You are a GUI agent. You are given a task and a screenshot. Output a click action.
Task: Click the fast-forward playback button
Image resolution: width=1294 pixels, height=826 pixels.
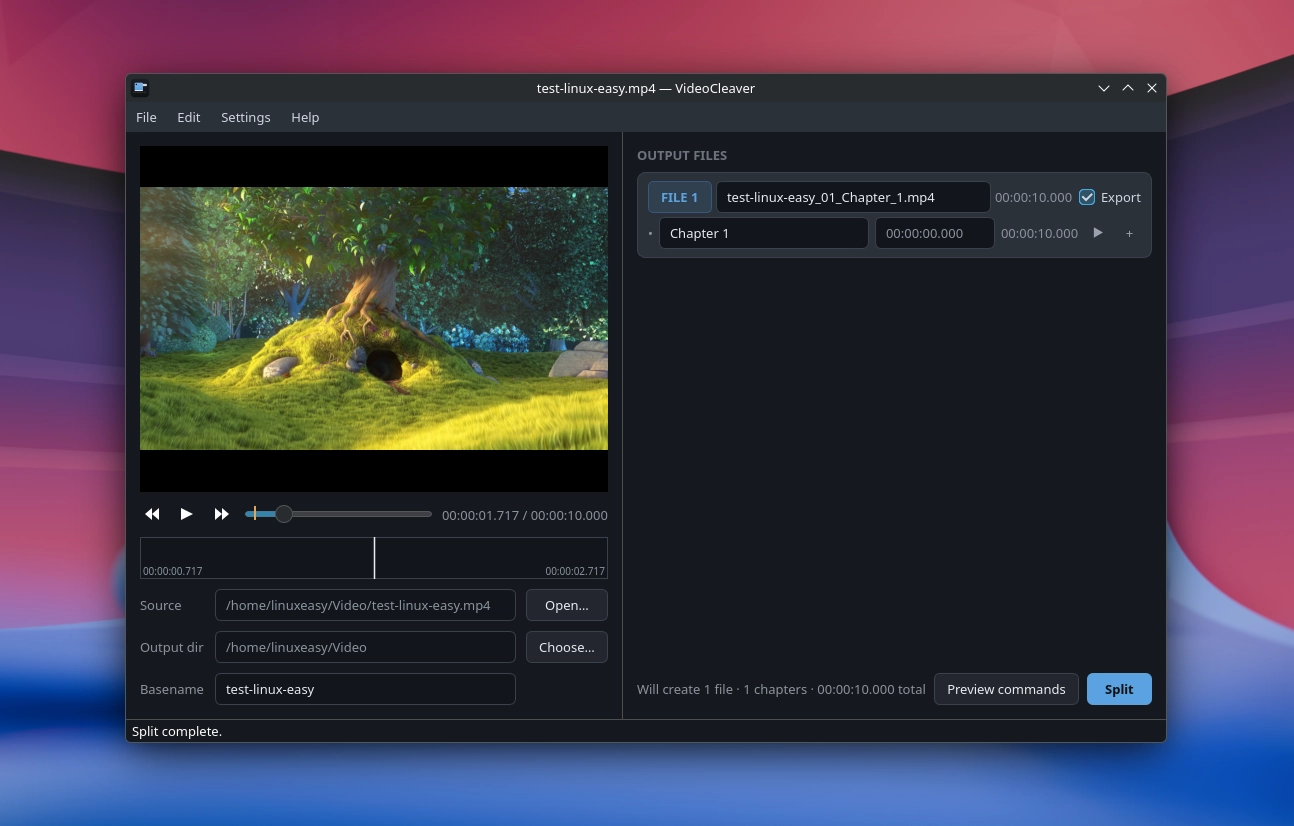click(221, 514)
